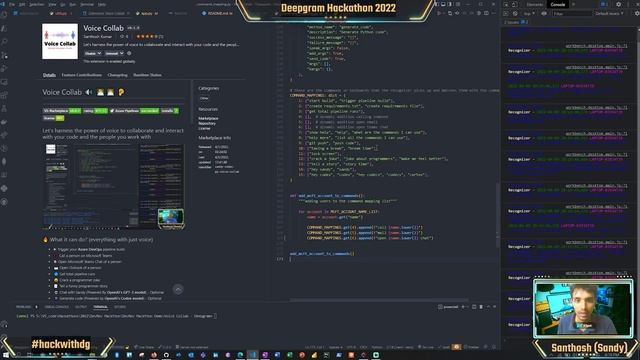
Task: Select the Extension: Voice Collab editor tab
Action: [106, 13]
